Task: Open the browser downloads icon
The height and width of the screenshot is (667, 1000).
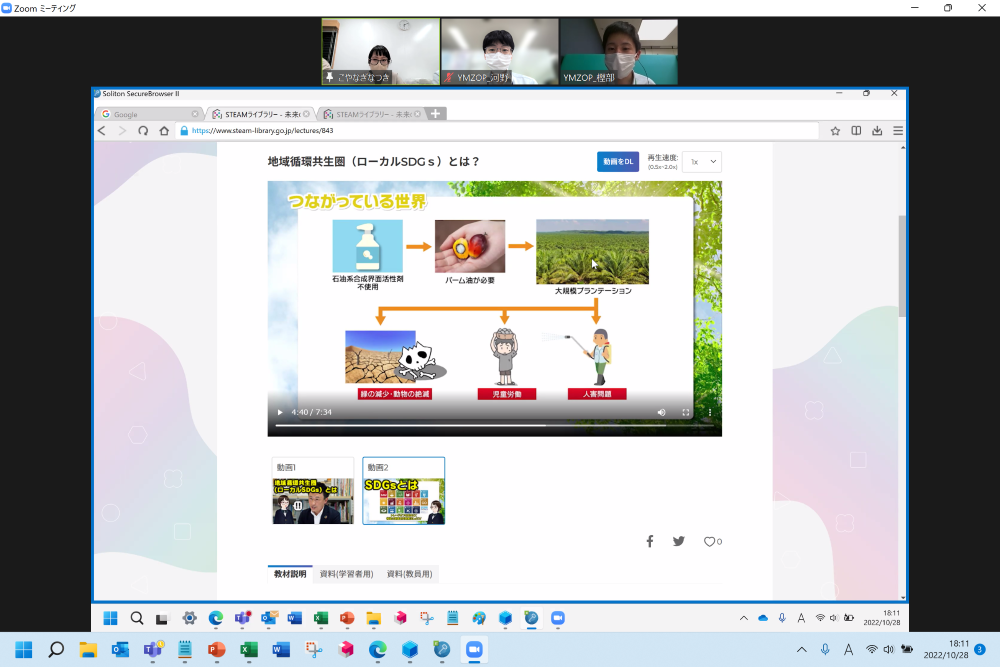Action: pos(878,131)
